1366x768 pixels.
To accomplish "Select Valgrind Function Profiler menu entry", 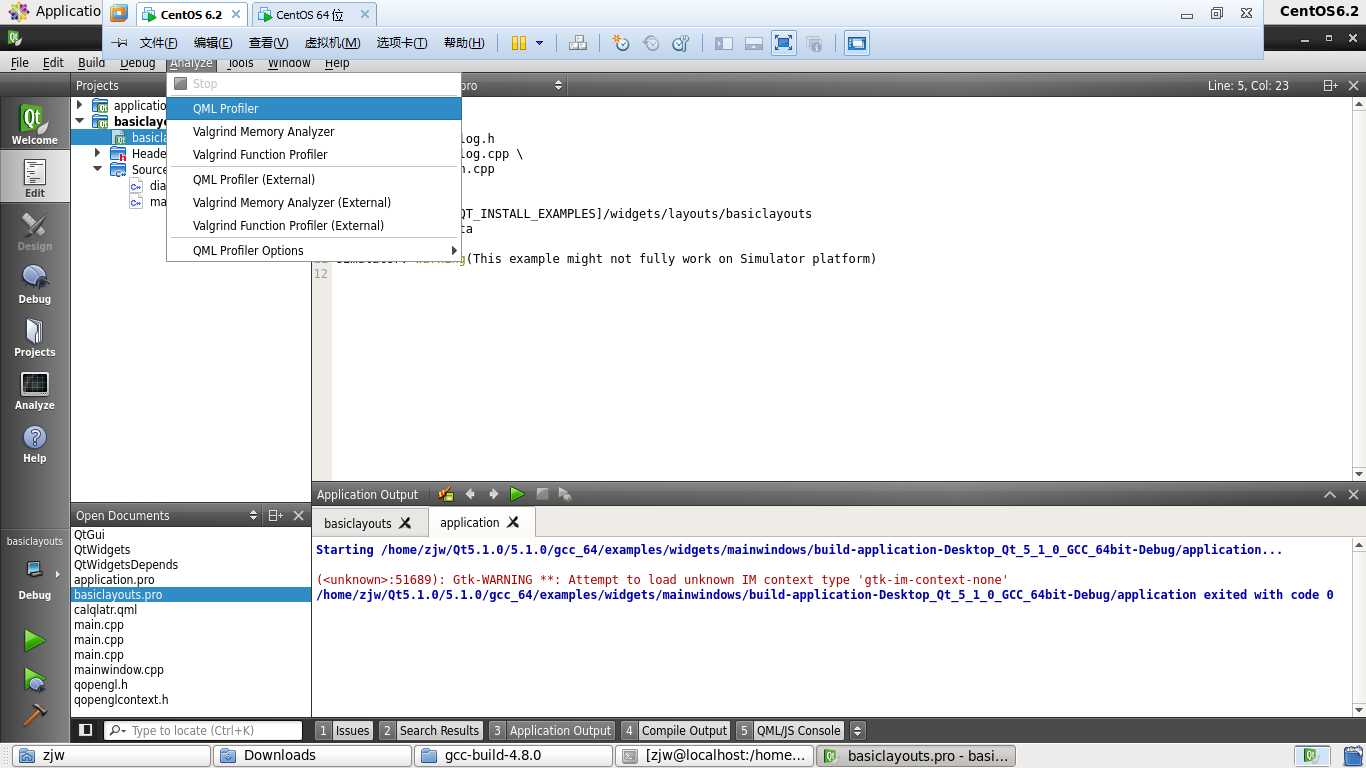I will coord(314,154).
